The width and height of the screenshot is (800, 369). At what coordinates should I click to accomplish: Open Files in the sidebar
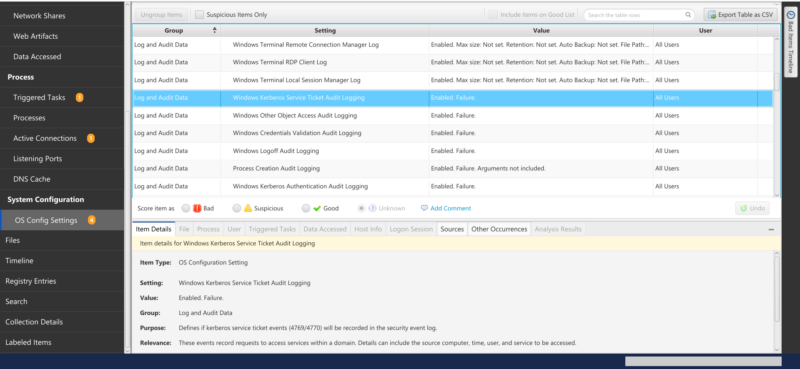click(62, 240)
